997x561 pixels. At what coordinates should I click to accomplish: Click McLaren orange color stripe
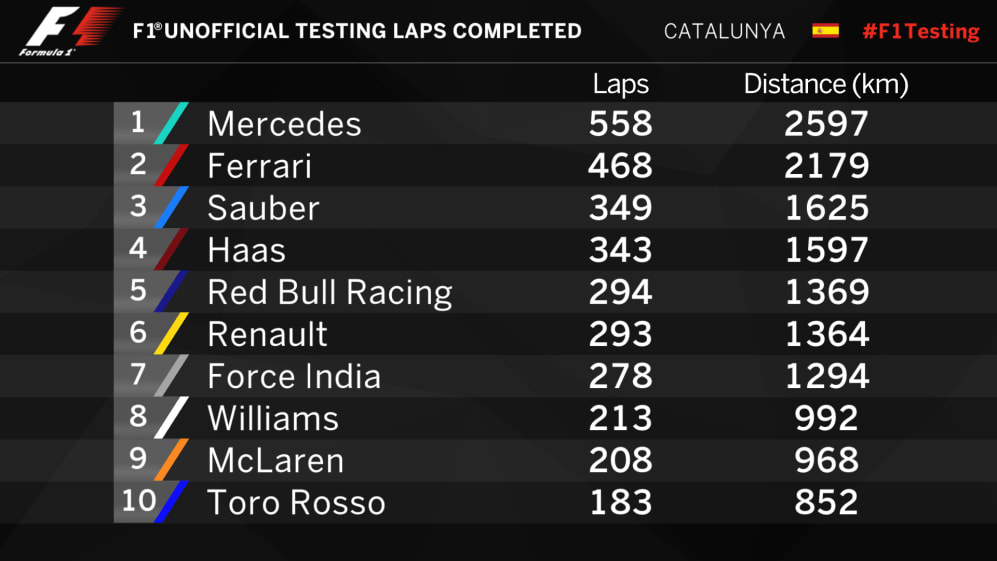click(171, 460)
